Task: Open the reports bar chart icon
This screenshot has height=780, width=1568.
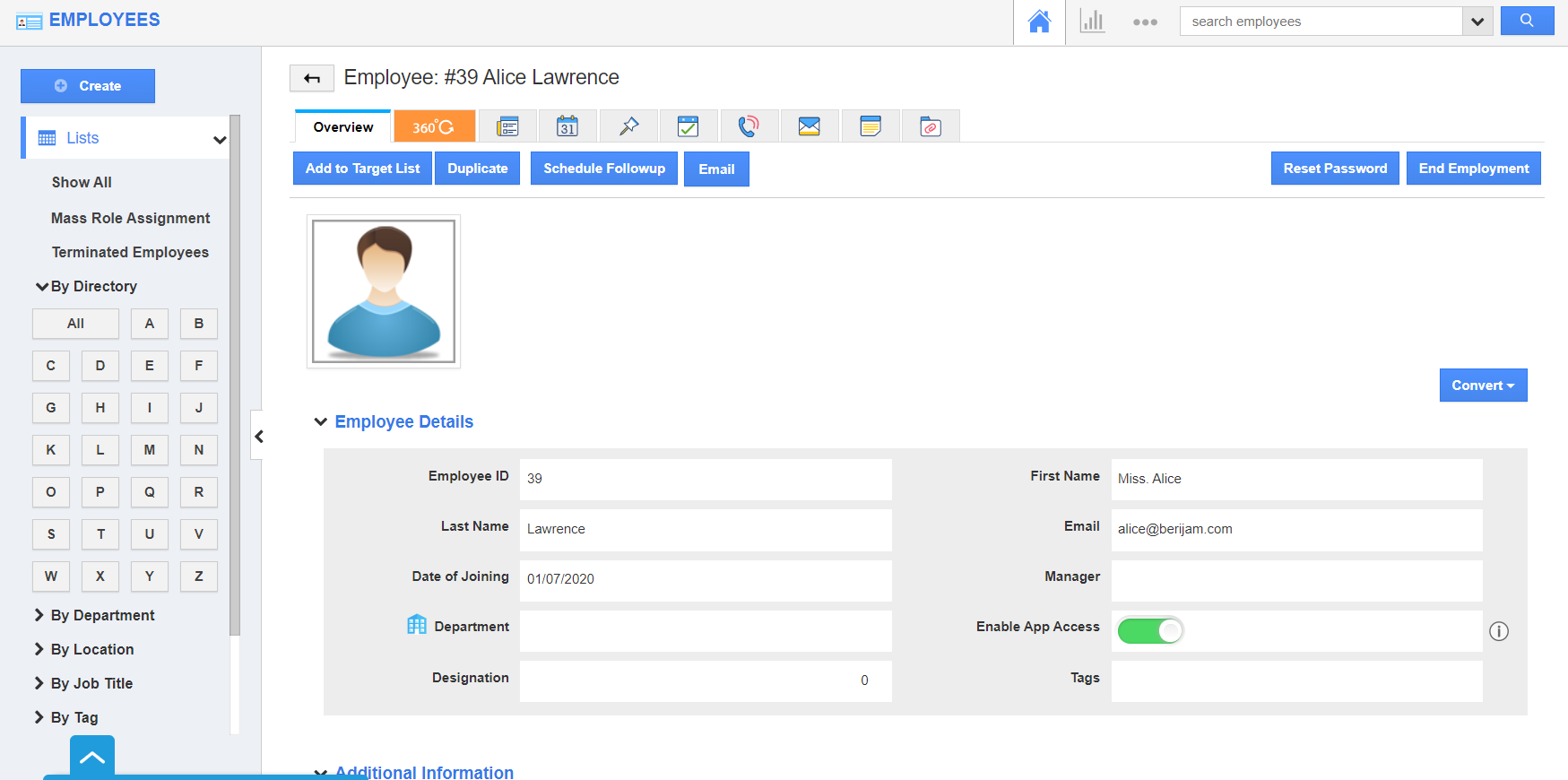Action: tap(1092, 22)
